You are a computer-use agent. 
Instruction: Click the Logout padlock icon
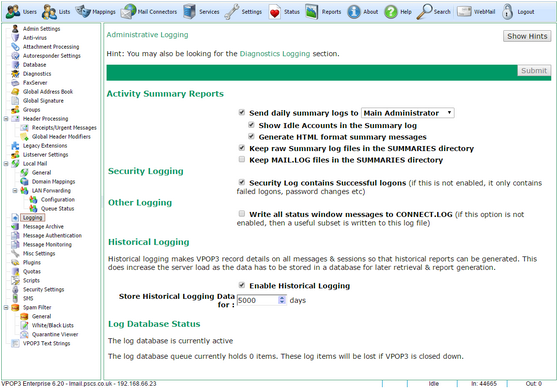(x=507, y=11)
